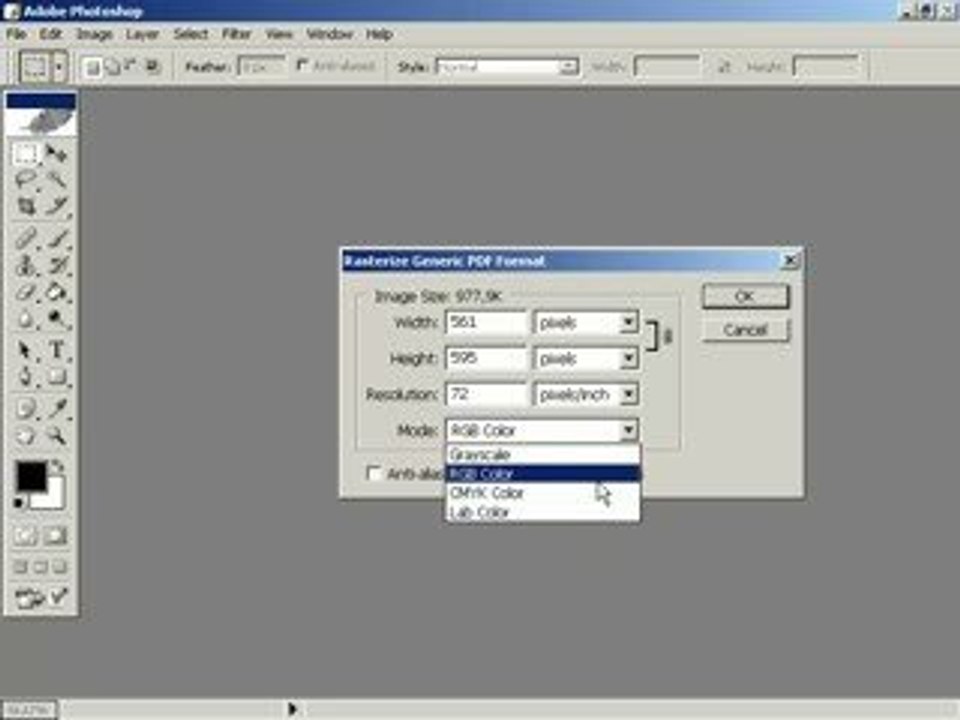
Task: Switch to Quick Mask mode
Action: pyautogui.click(x=56, y=536)
